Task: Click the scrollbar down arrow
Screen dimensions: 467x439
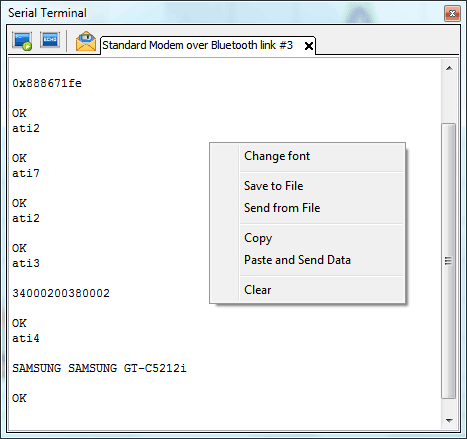Action: coord(449,420)
